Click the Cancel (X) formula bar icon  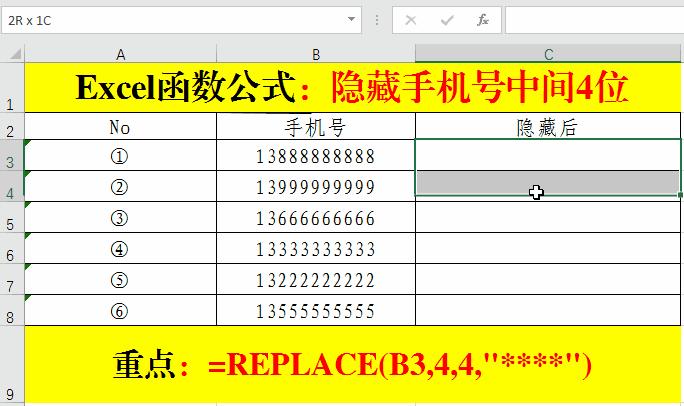[x=410, y=20]
